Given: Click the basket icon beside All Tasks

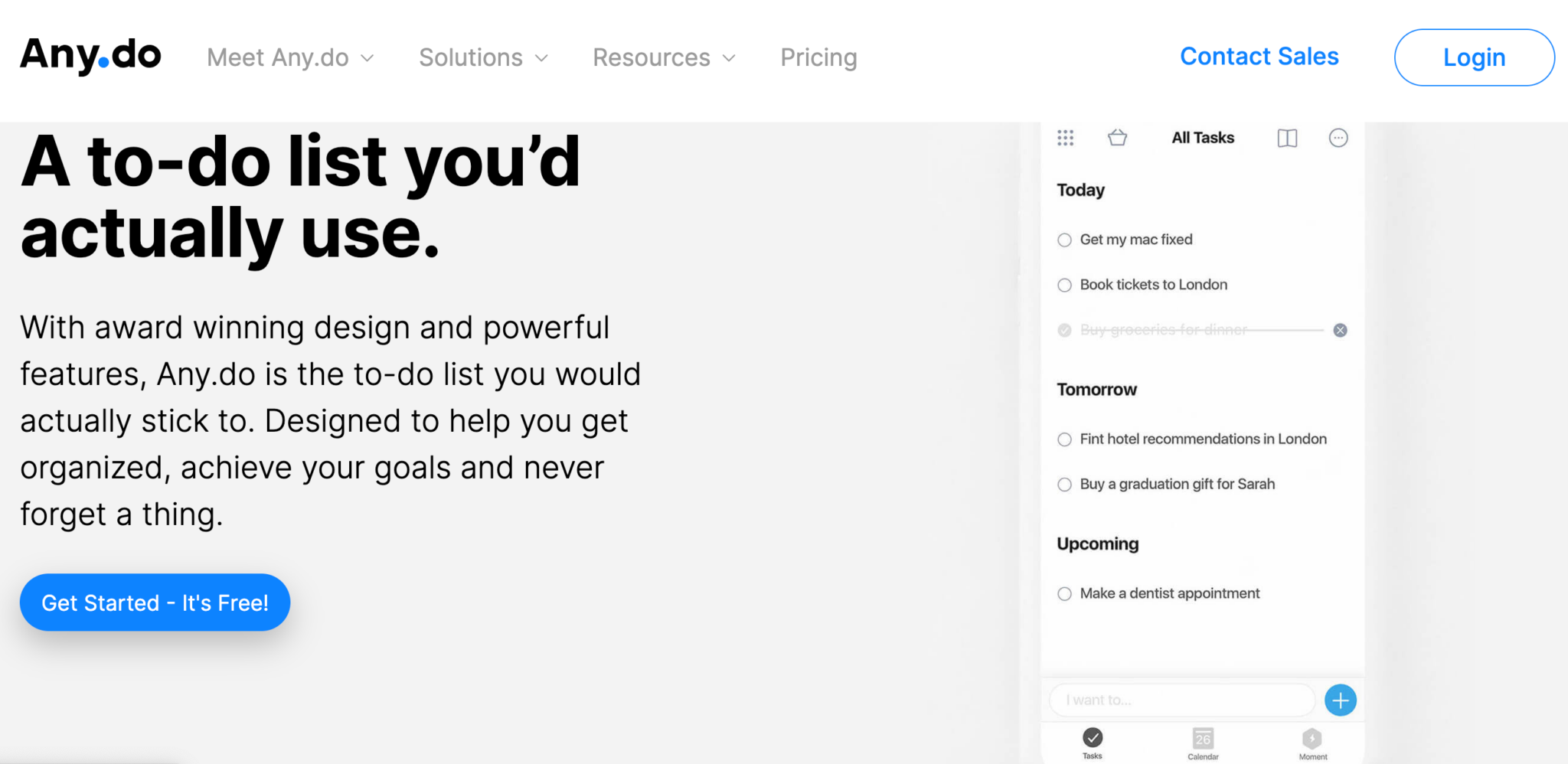Looking at the screenshot, I should tap(1117, 138).
